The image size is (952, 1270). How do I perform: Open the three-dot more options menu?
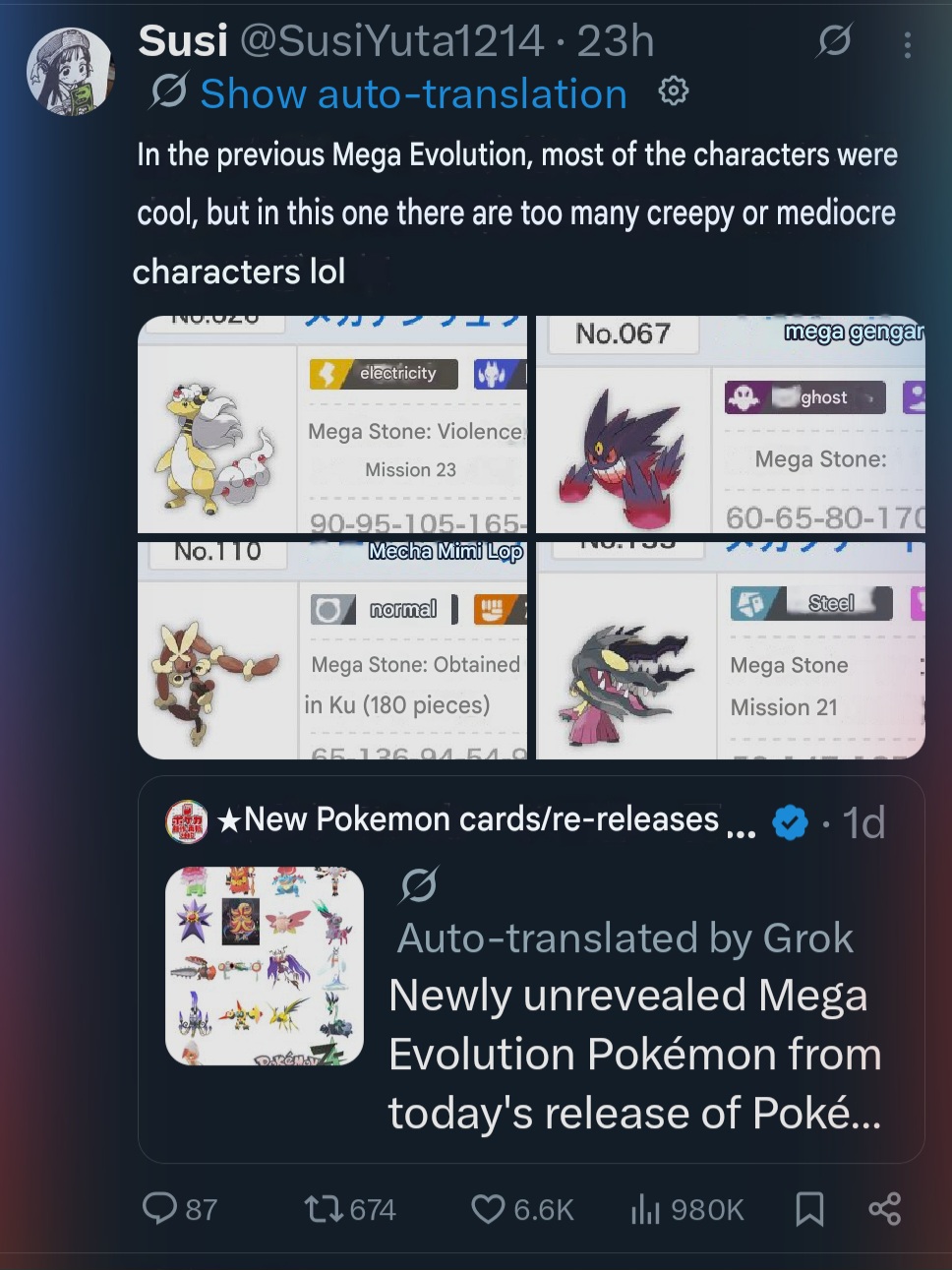coord(907,44)
